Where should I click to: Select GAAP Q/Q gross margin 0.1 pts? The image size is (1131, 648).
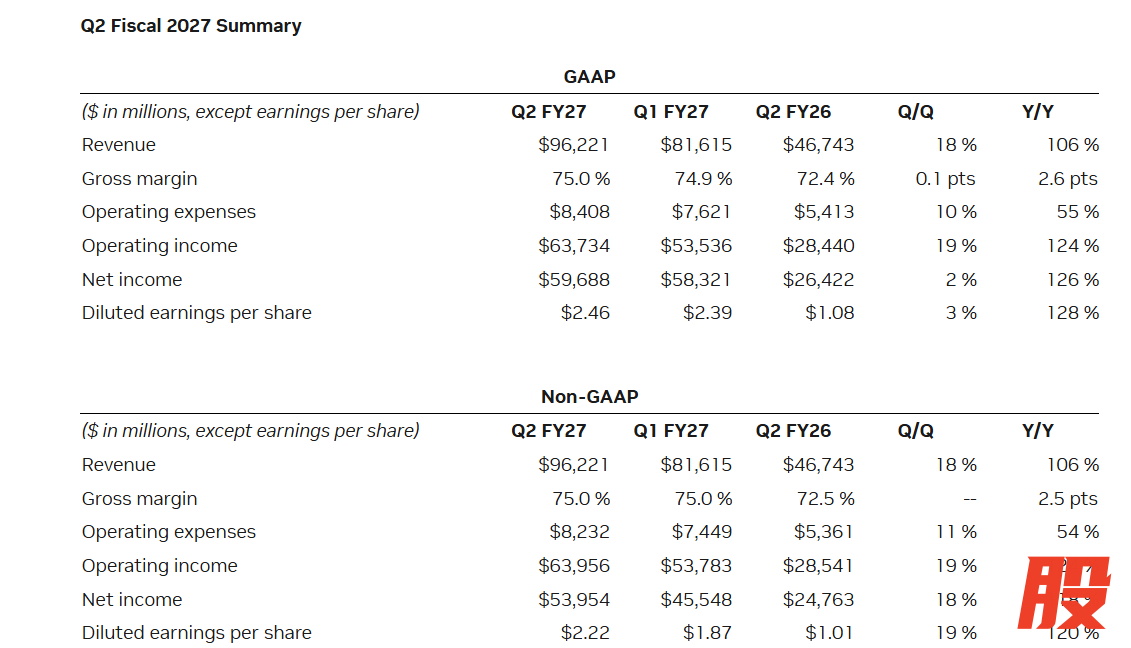coord(945,179)
